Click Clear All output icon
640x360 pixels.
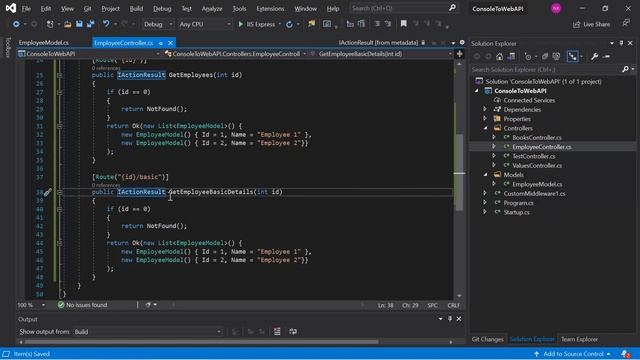[x=277, y=331]
